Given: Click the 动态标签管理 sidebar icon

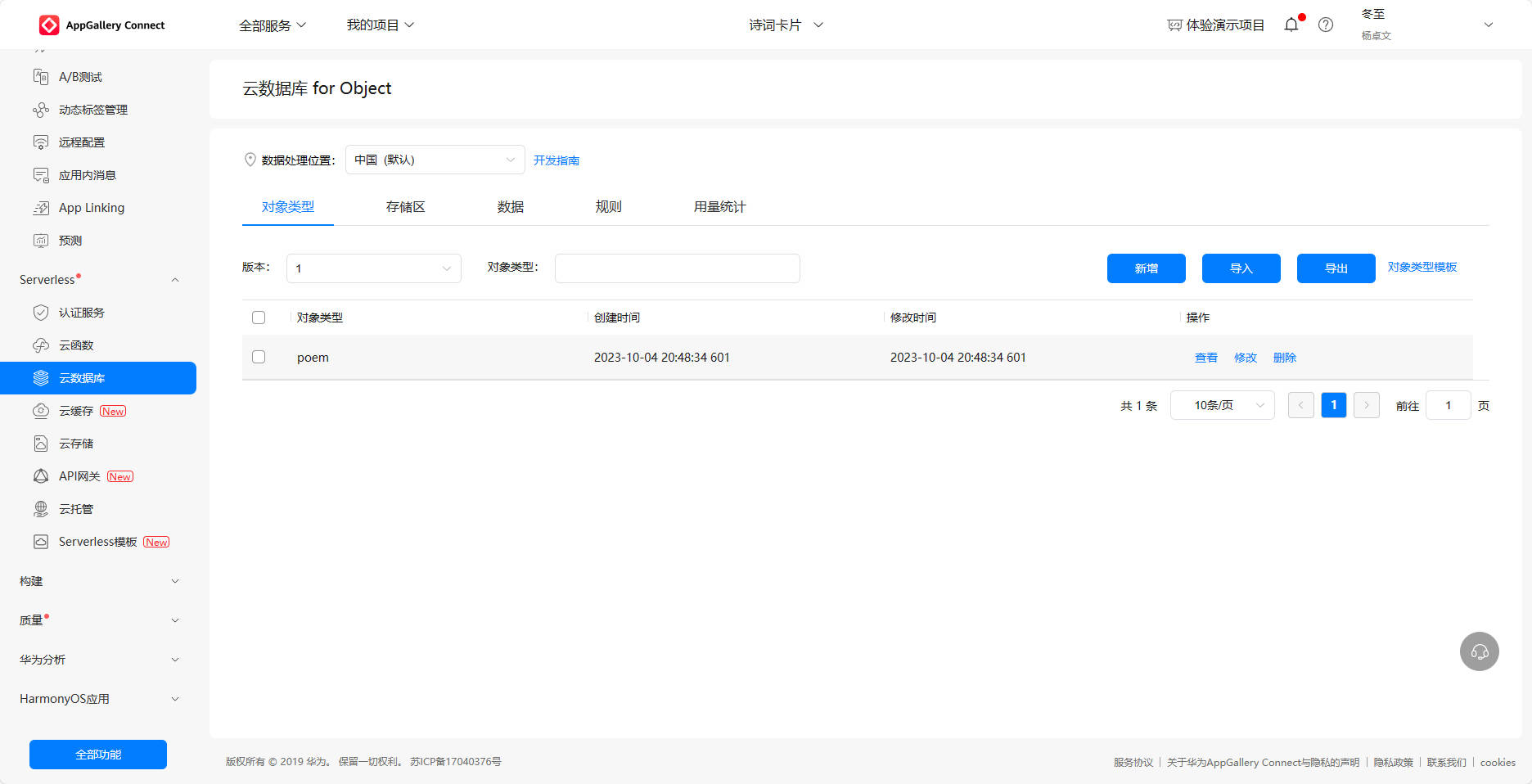Looking at the screenshot, I should pos(41,110).
